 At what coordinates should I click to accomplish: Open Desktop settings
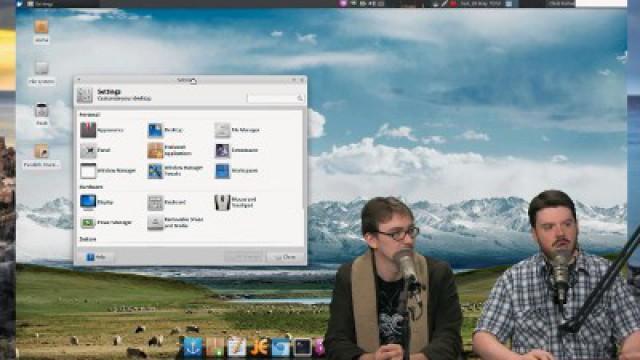(165, 130)
